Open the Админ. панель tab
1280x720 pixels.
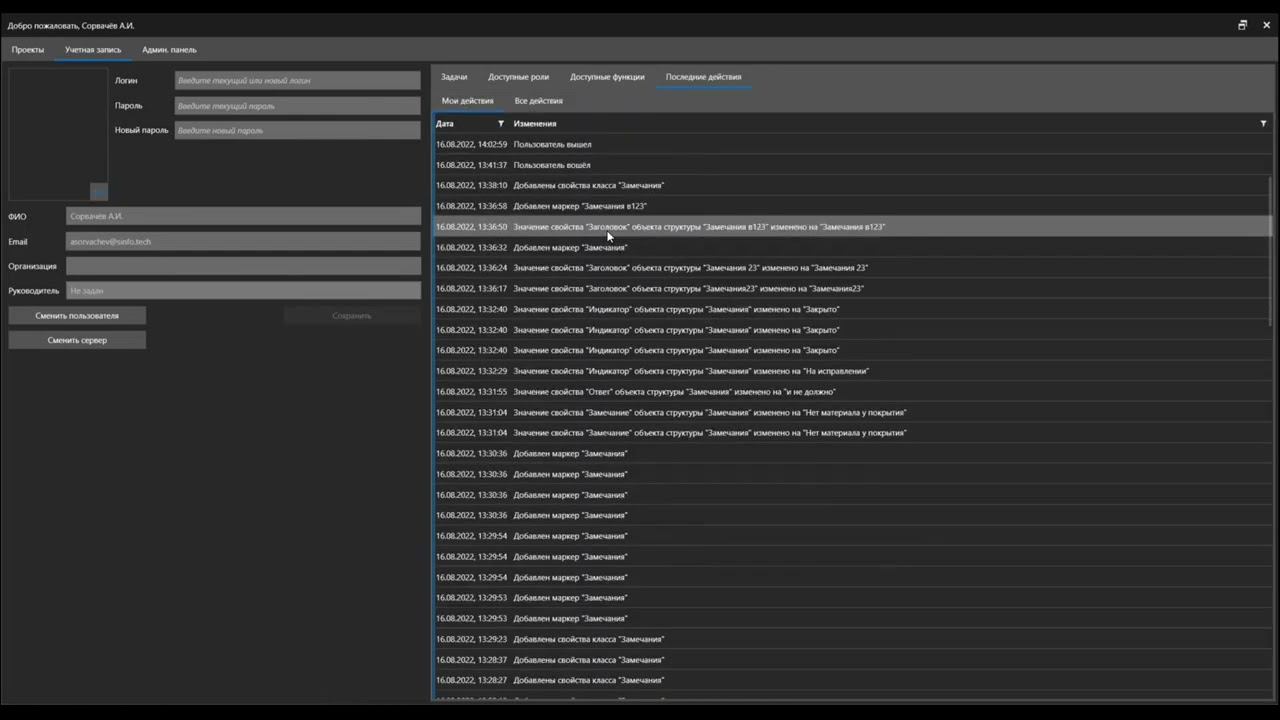169,50
